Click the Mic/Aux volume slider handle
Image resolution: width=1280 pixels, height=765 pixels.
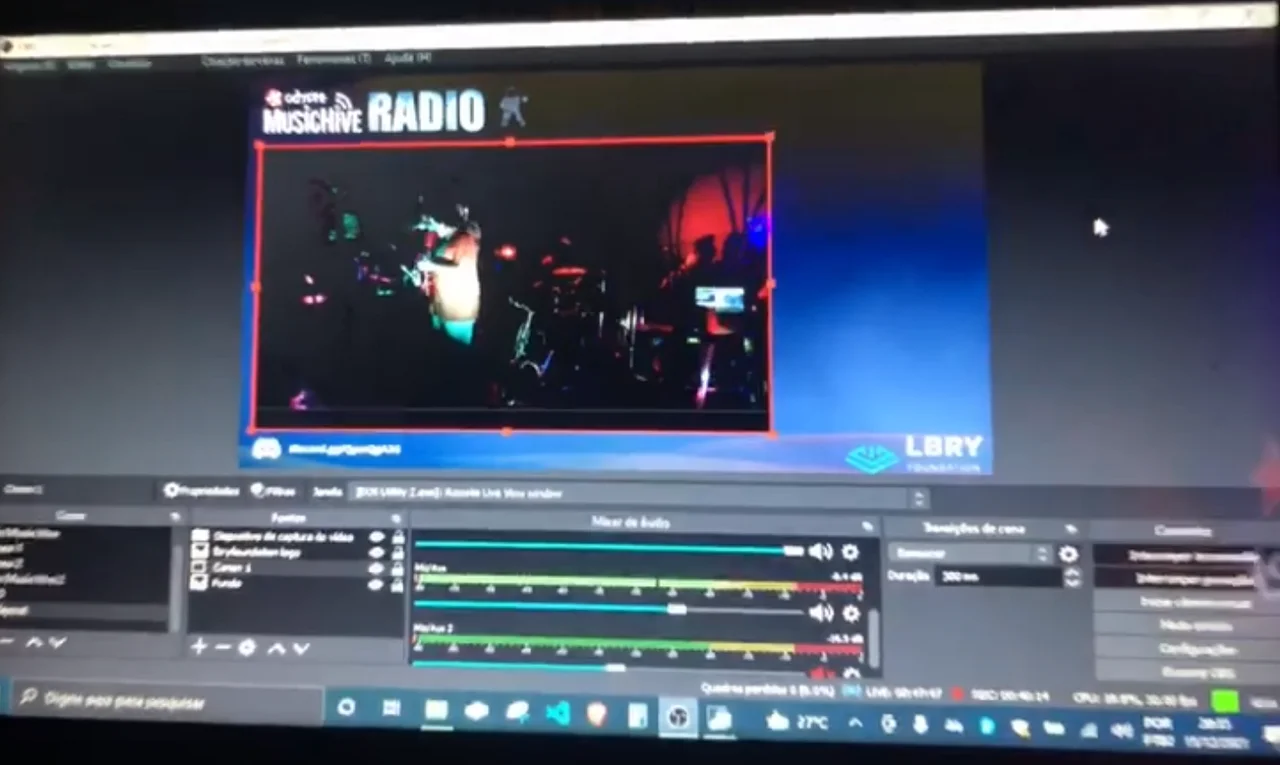click(677, 608)
